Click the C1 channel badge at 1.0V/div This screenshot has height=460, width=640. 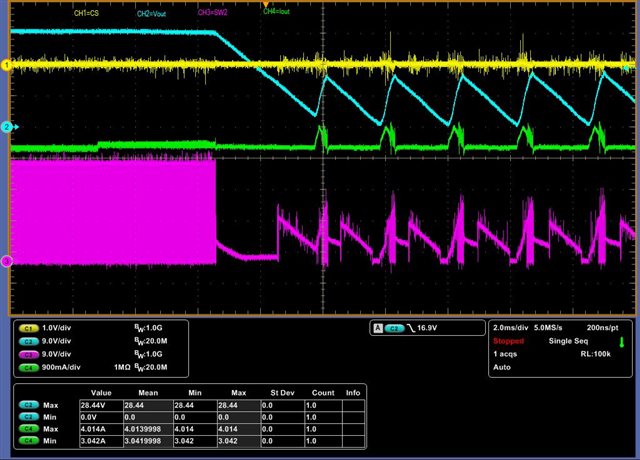(28, 328)
